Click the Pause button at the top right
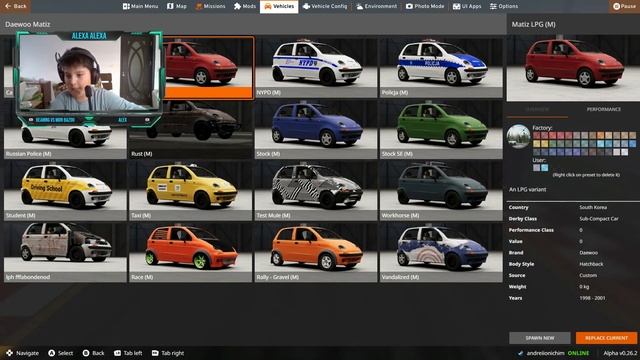The width and height of the screenshot is (640, 360). coord(624,6)
